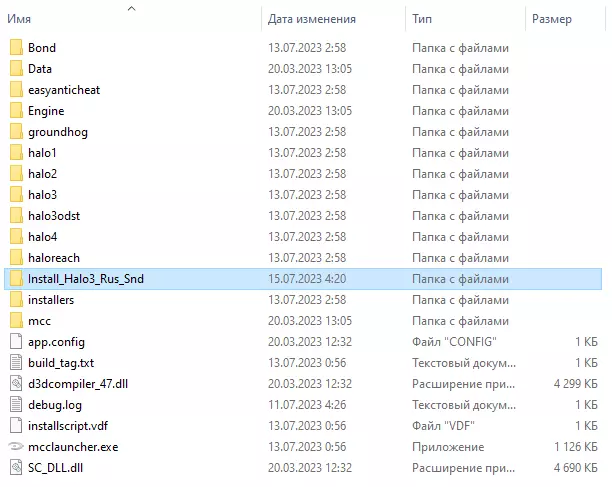Screen dimensions: 612x487
Task: Click the Приложение type cell
Action: pos(448,447)
